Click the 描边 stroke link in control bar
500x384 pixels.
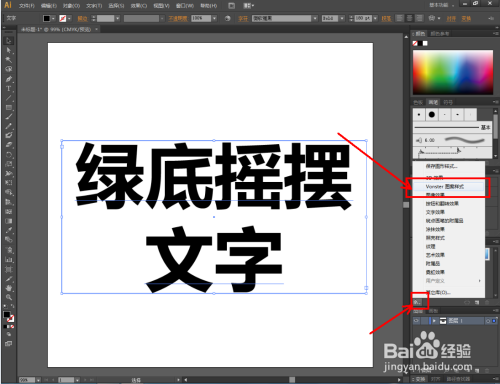[x=82, y=19]
